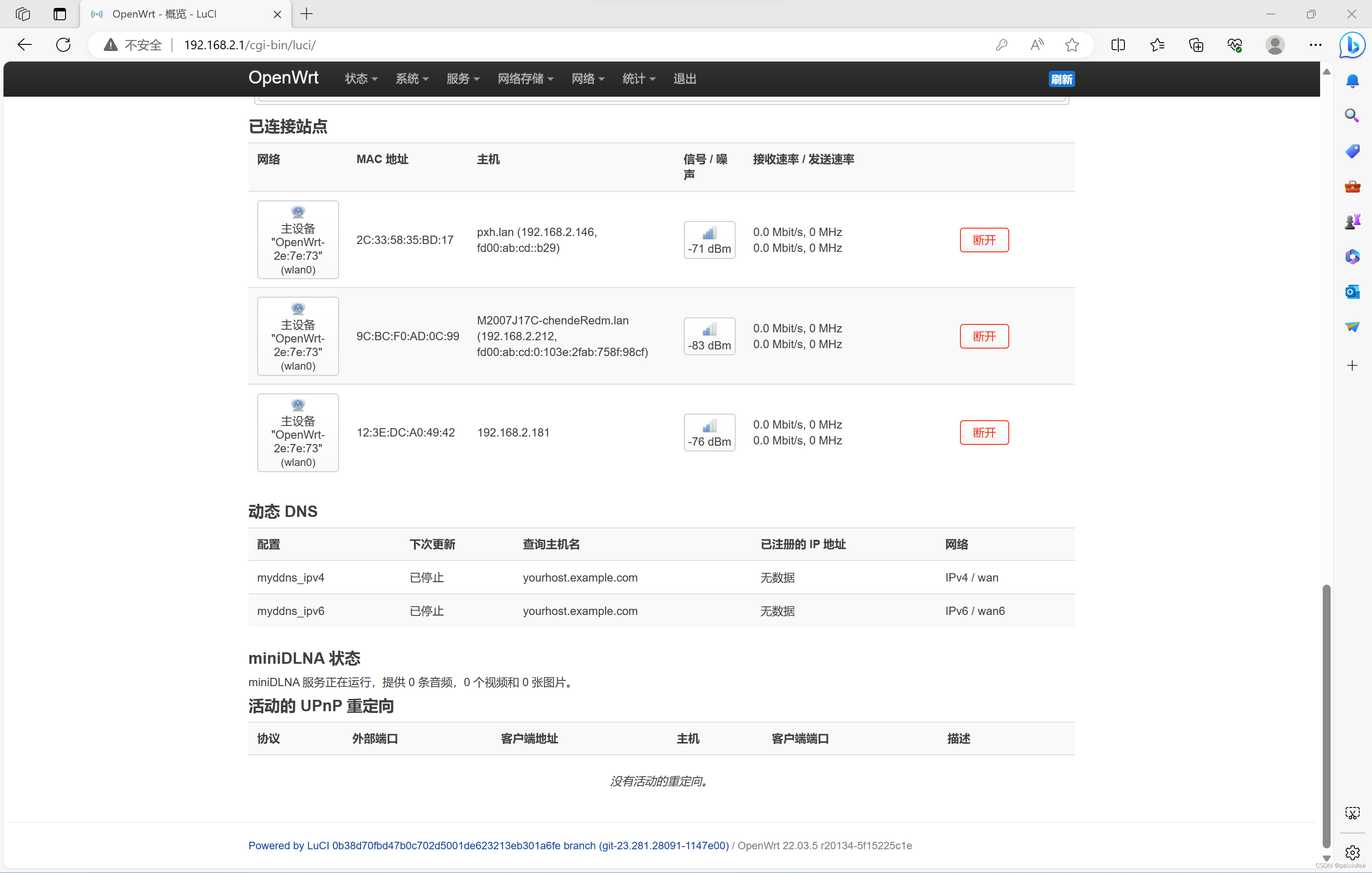Open the shopping sidebar panel
This screenshot has height=873, width=1372.
[x=1352, y=151]
